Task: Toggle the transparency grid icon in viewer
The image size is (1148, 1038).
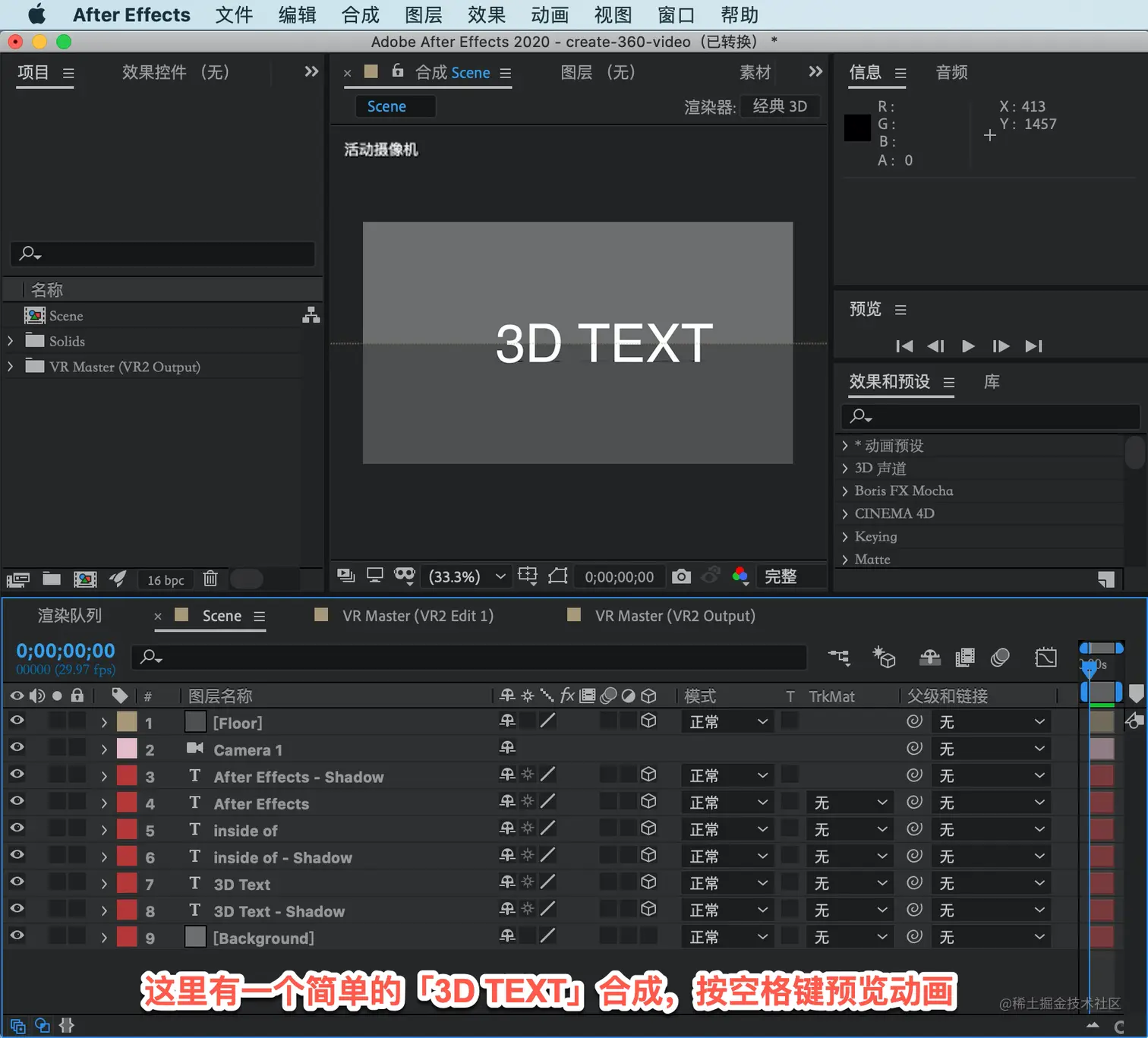Action: (x=558, y=576)
